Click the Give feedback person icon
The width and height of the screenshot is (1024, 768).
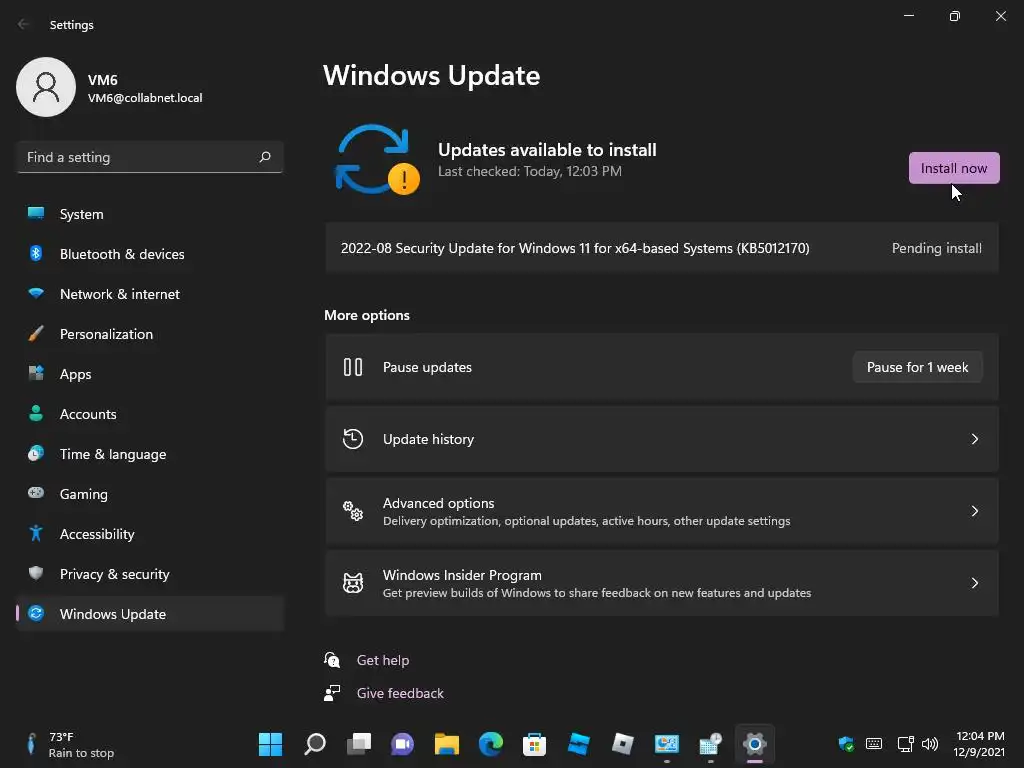point(332,693)
